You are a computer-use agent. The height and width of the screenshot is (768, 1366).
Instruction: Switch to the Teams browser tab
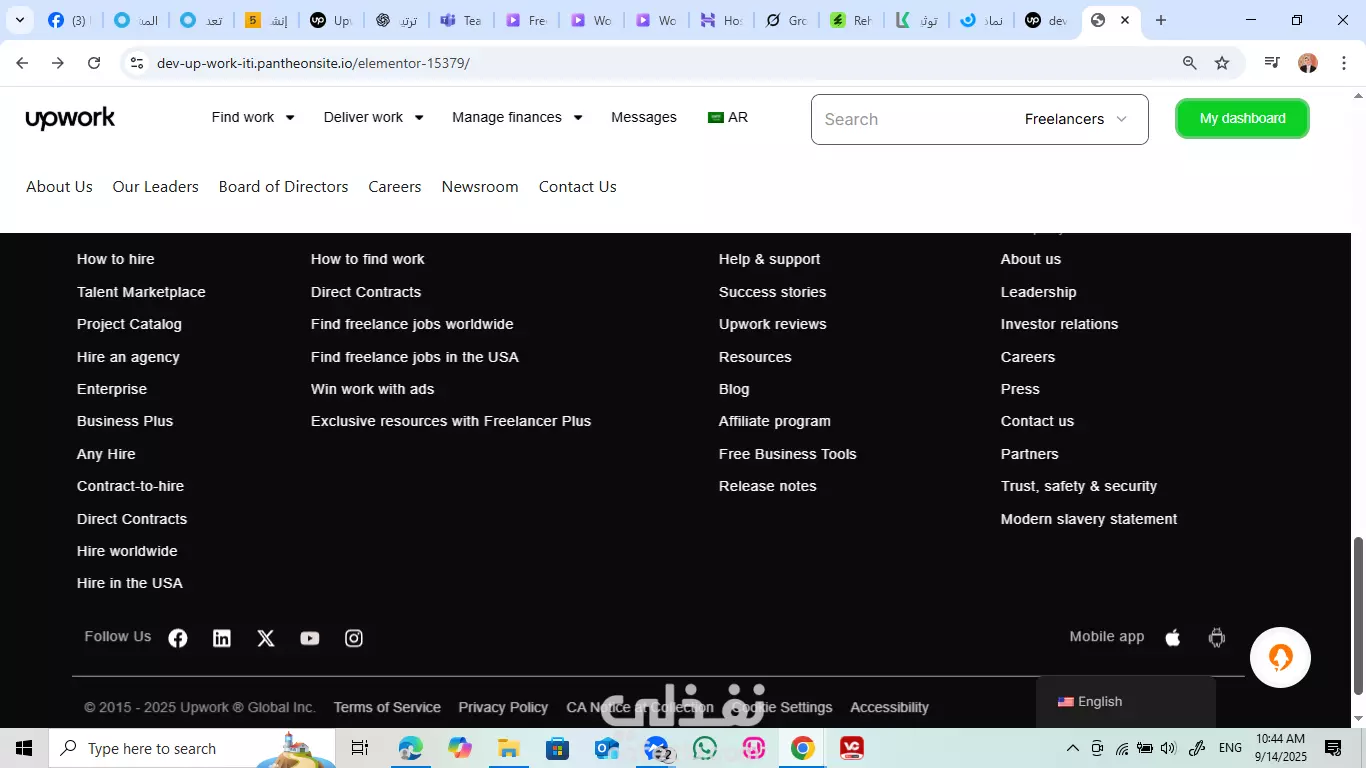[460, 20]
